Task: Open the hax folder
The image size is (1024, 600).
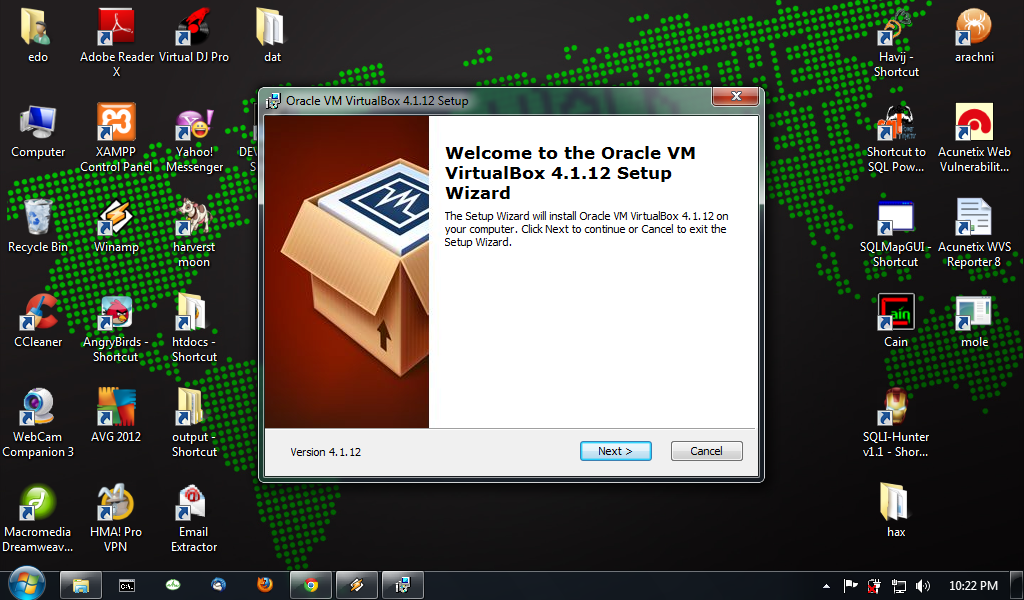Action: click(896, 510)
